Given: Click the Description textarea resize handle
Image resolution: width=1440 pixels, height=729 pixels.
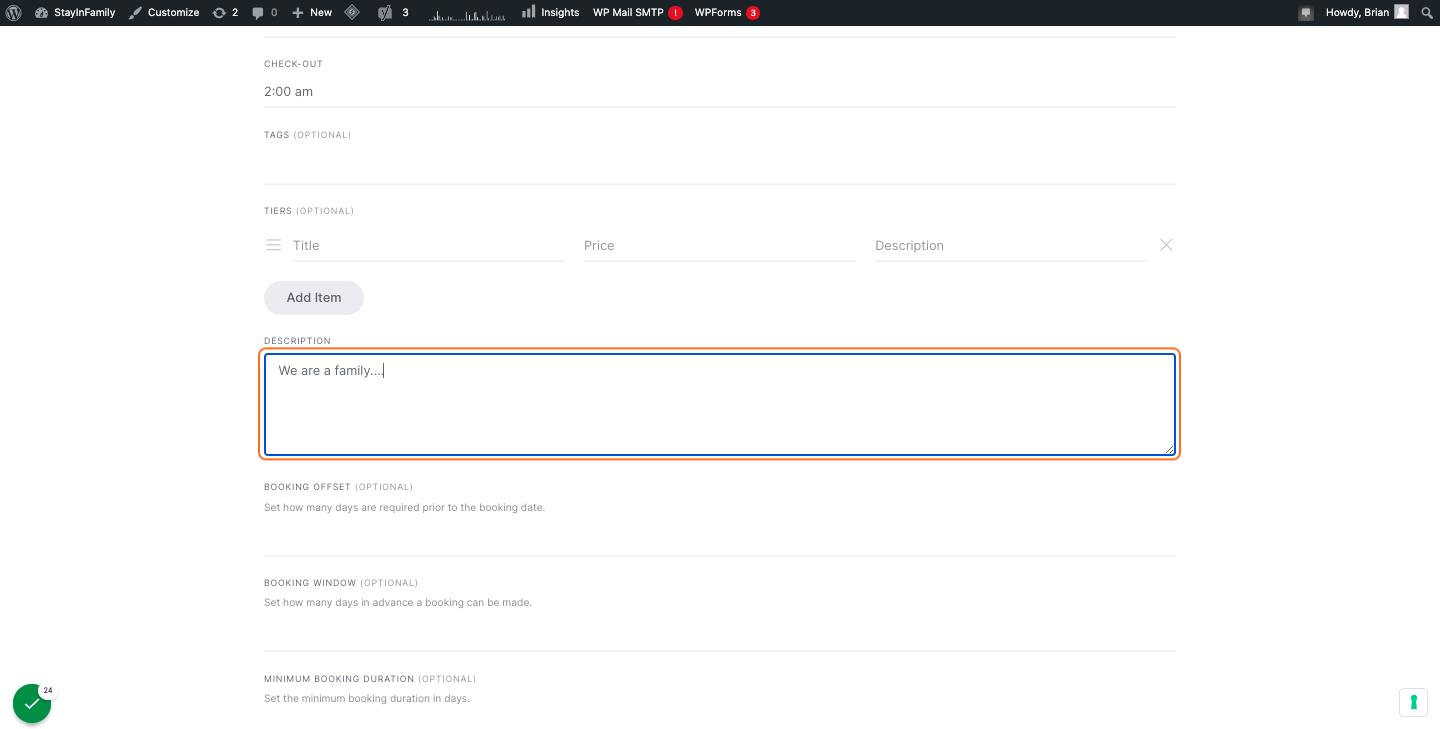Looking at the screenshot, I should coord(1169,448).
